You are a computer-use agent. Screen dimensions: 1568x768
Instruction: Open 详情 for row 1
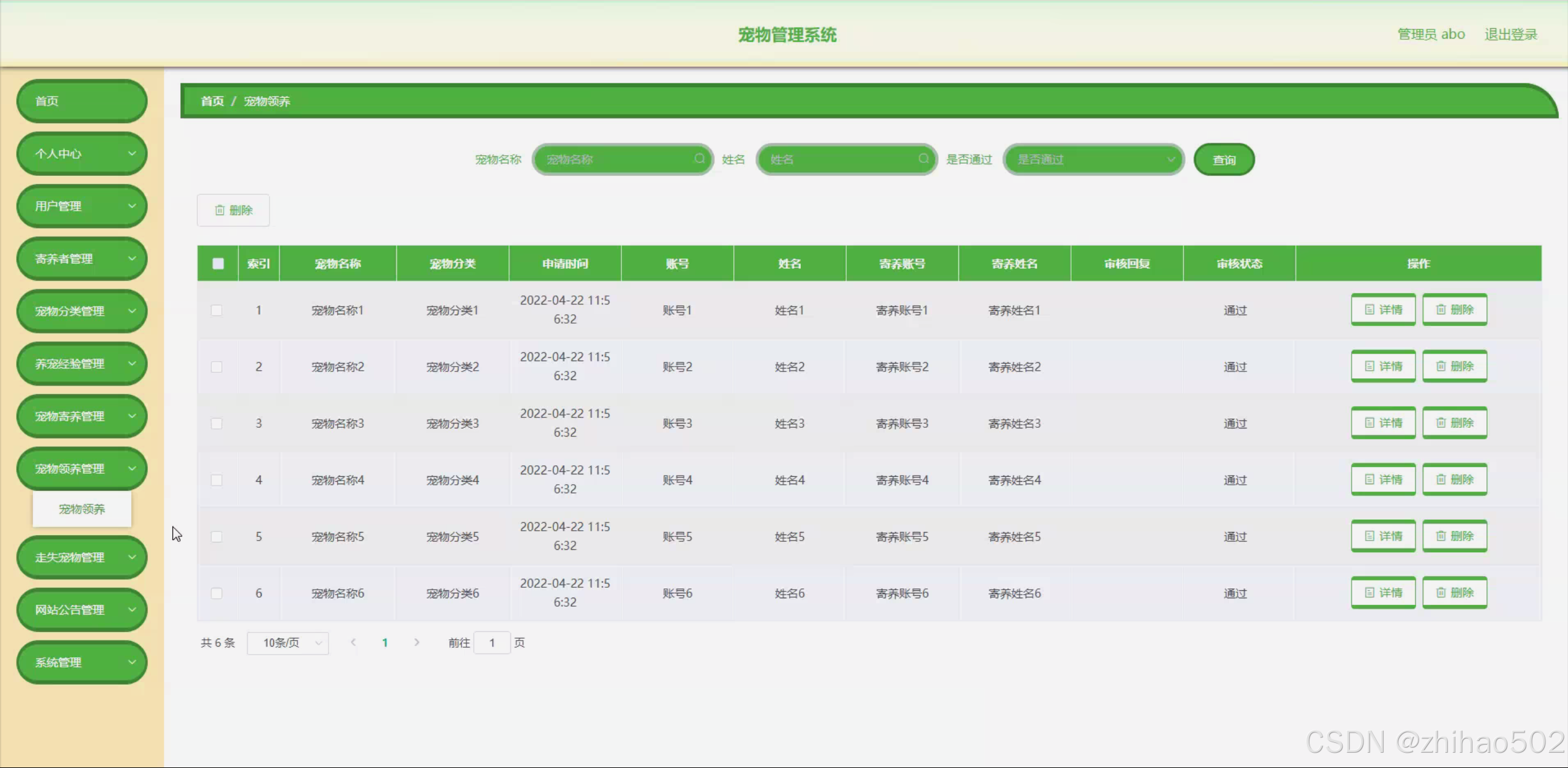tap(1383, 310)
